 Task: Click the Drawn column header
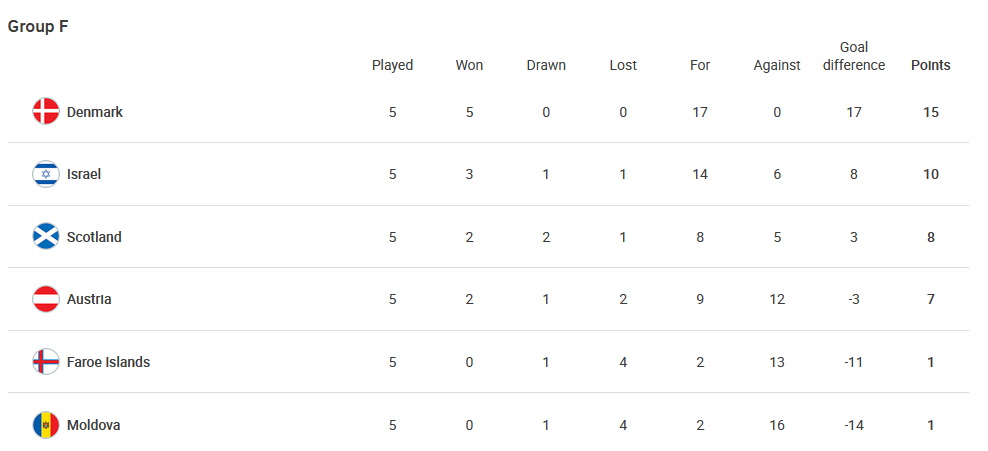point(546,66)
